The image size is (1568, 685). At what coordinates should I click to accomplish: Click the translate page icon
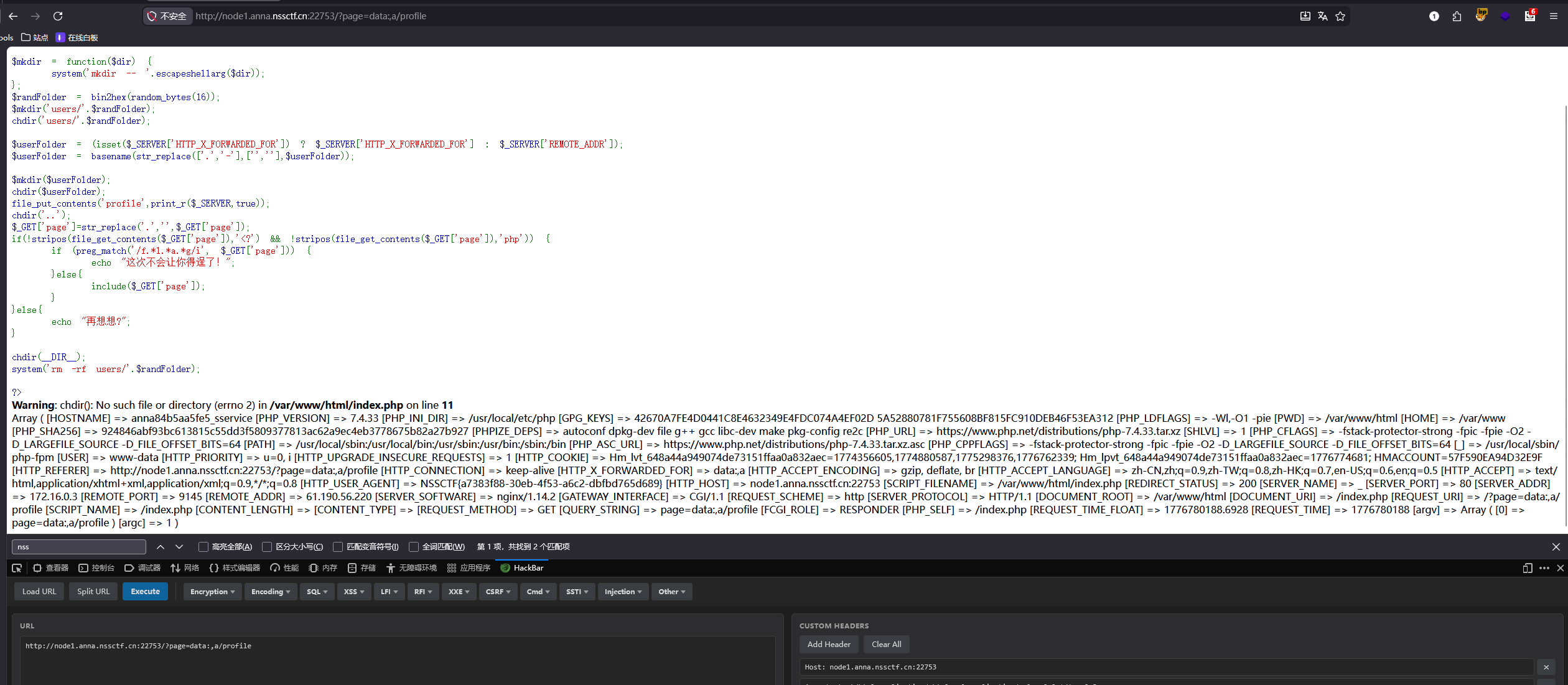[x=1323, y=16]
